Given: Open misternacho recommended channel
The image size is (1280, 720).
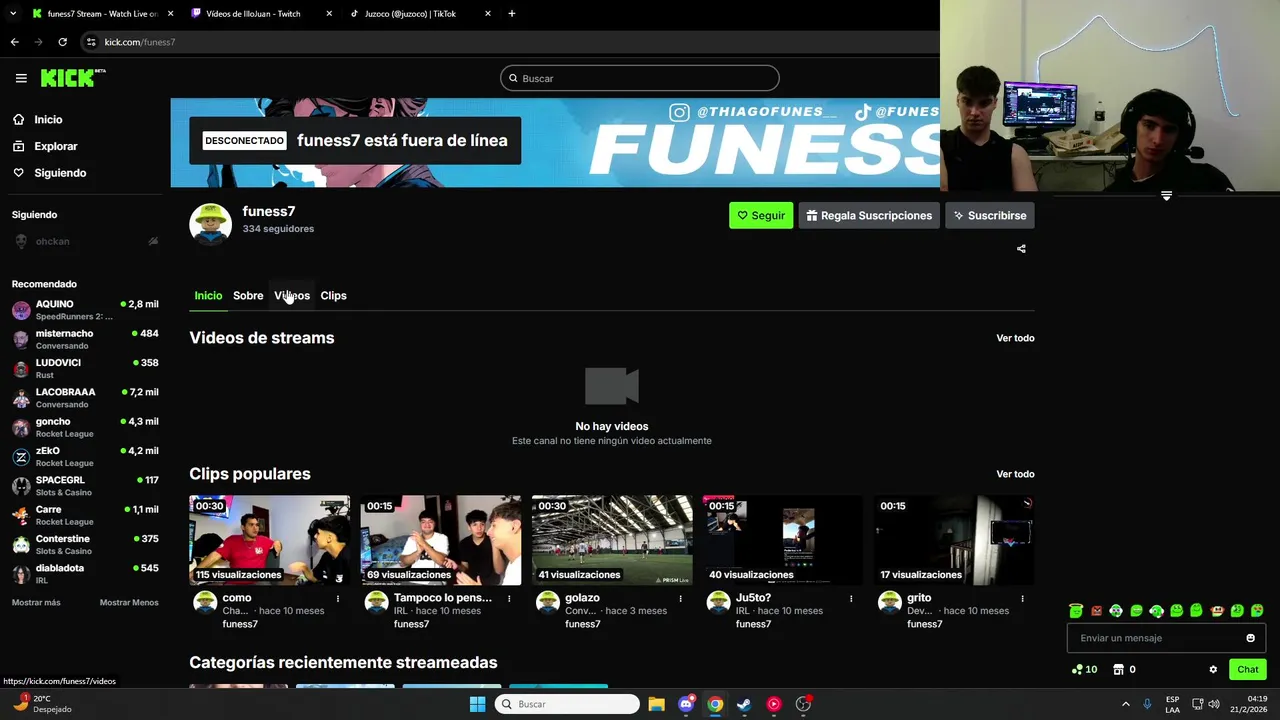Looking at the screenshot, I should 85,339.
